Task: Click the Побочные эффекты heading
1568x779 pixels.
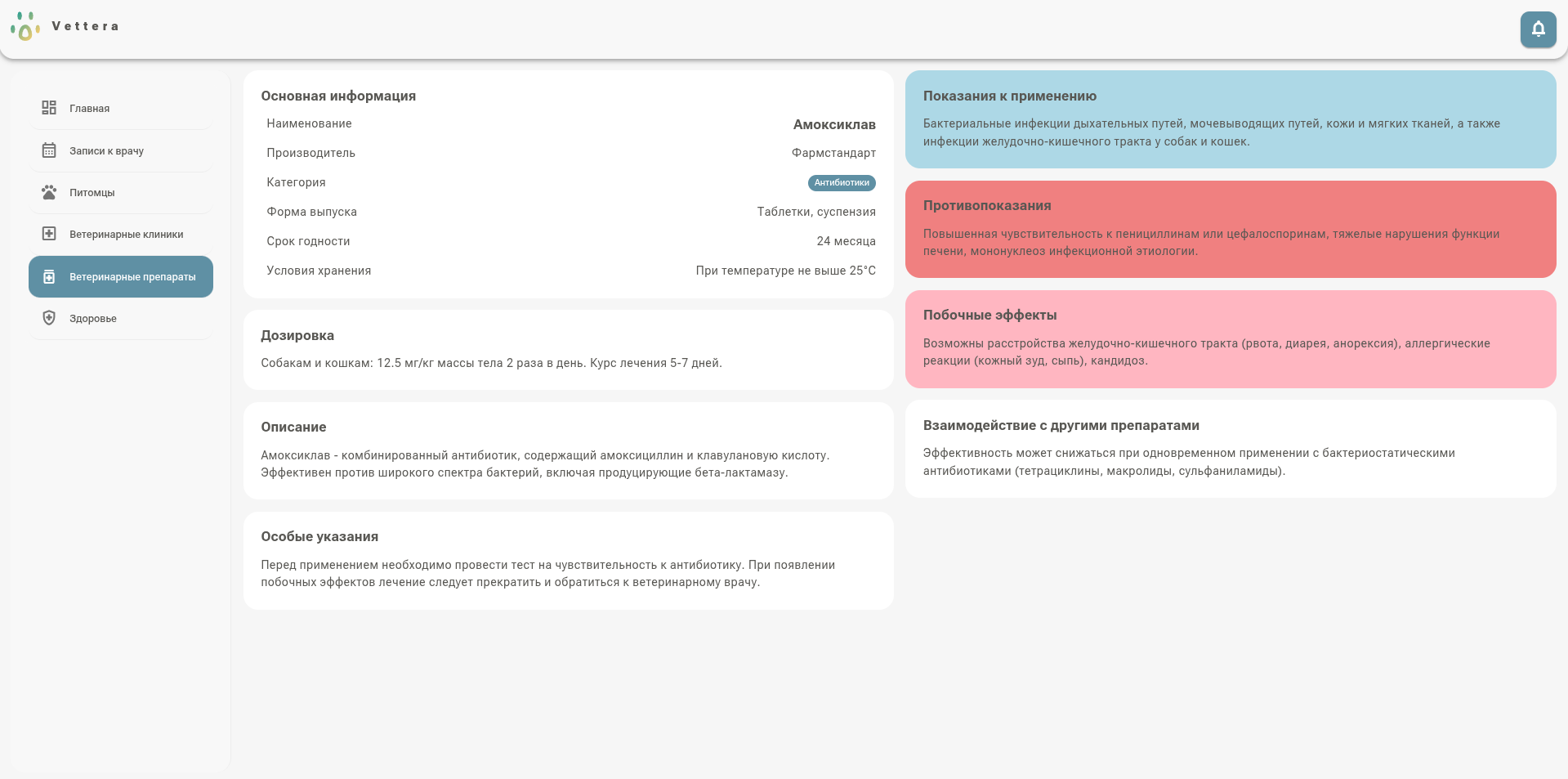Action: point(989,315)
